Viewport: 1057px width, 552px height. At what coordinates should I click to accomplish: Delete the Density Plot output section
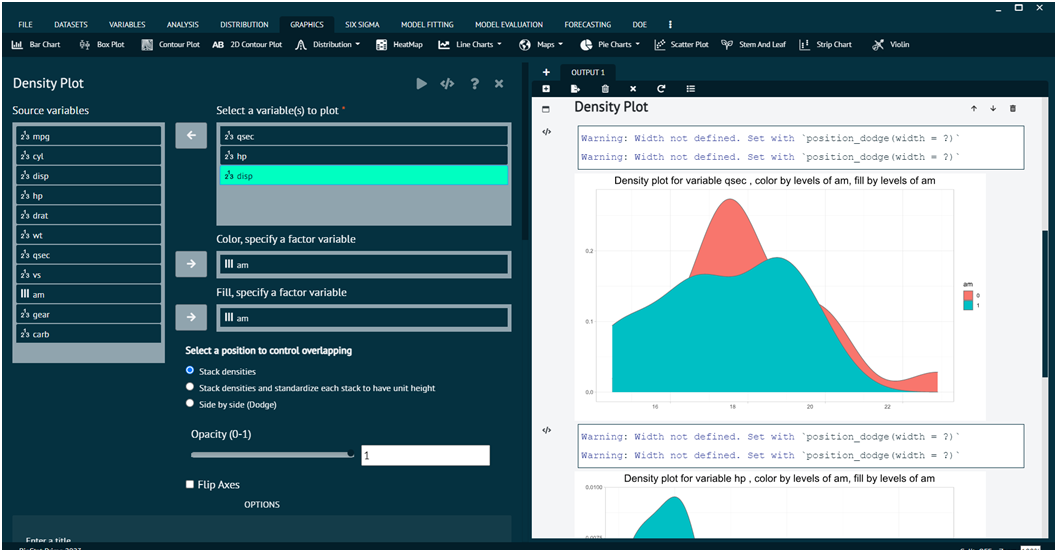[1013, 109]
